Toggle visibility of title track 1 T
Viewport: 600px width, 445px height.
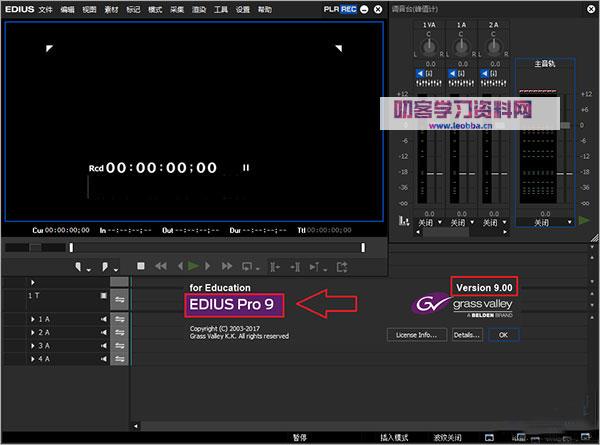click(x=103, y=296)
